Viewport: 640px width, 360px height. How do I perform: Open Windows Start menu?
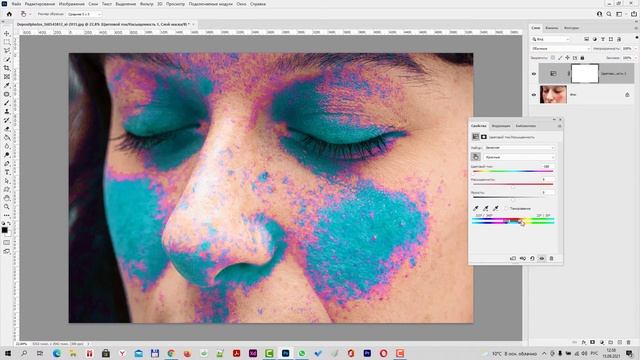click(x=7, y=353)
